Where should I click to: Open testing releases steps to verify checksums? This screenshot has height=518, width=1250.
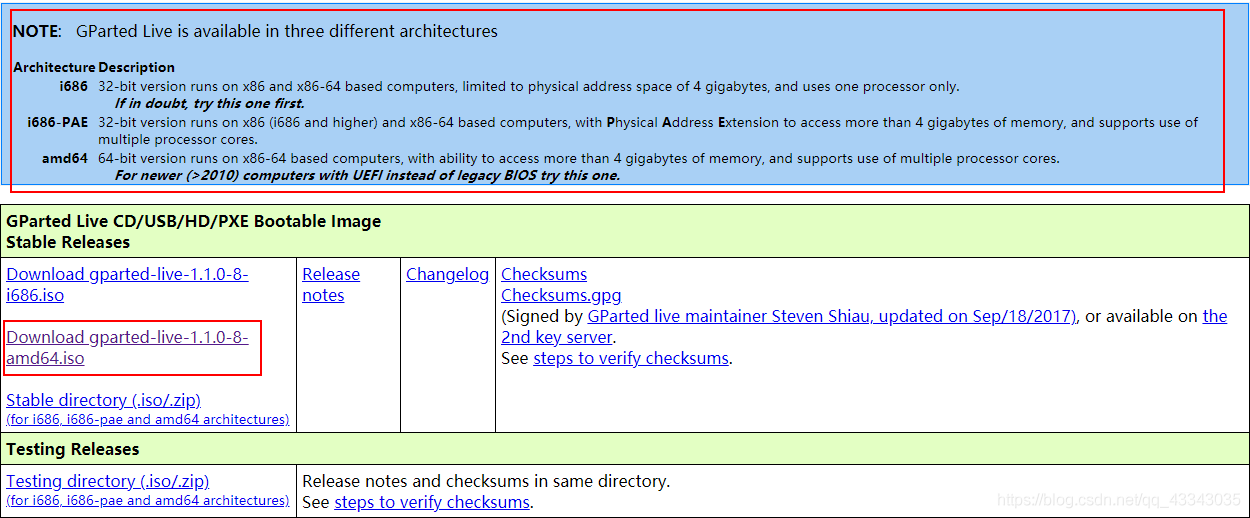[432, 502]
